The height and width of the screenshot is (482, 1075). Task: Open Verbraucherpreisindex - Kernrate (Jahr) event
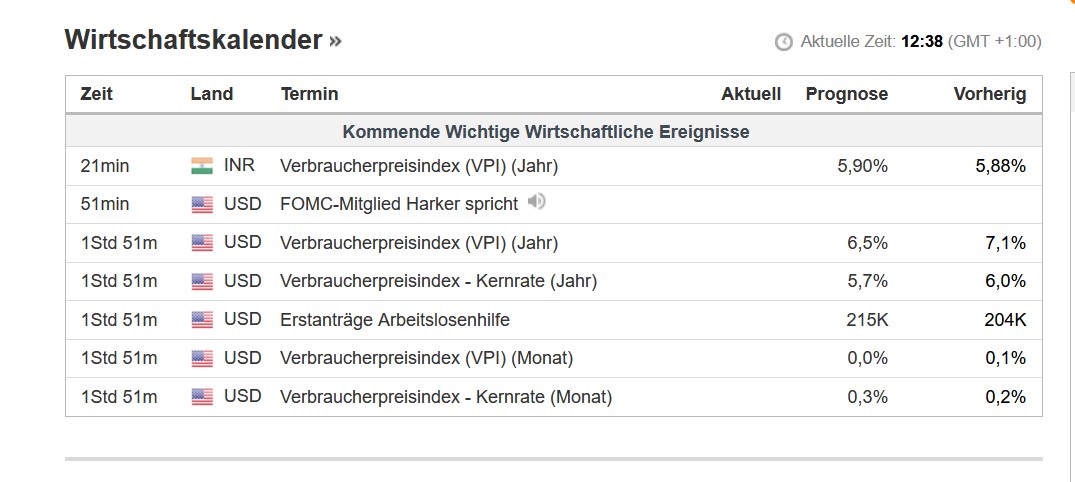tap(439, 282)
